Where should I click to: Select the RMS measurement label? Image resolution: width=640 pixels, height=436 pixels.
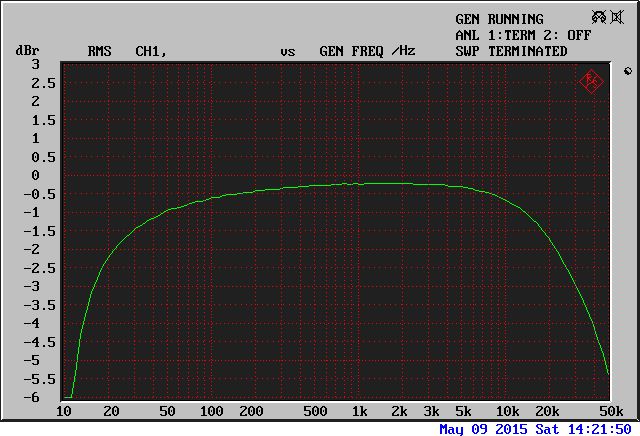[x=100, y=51]
